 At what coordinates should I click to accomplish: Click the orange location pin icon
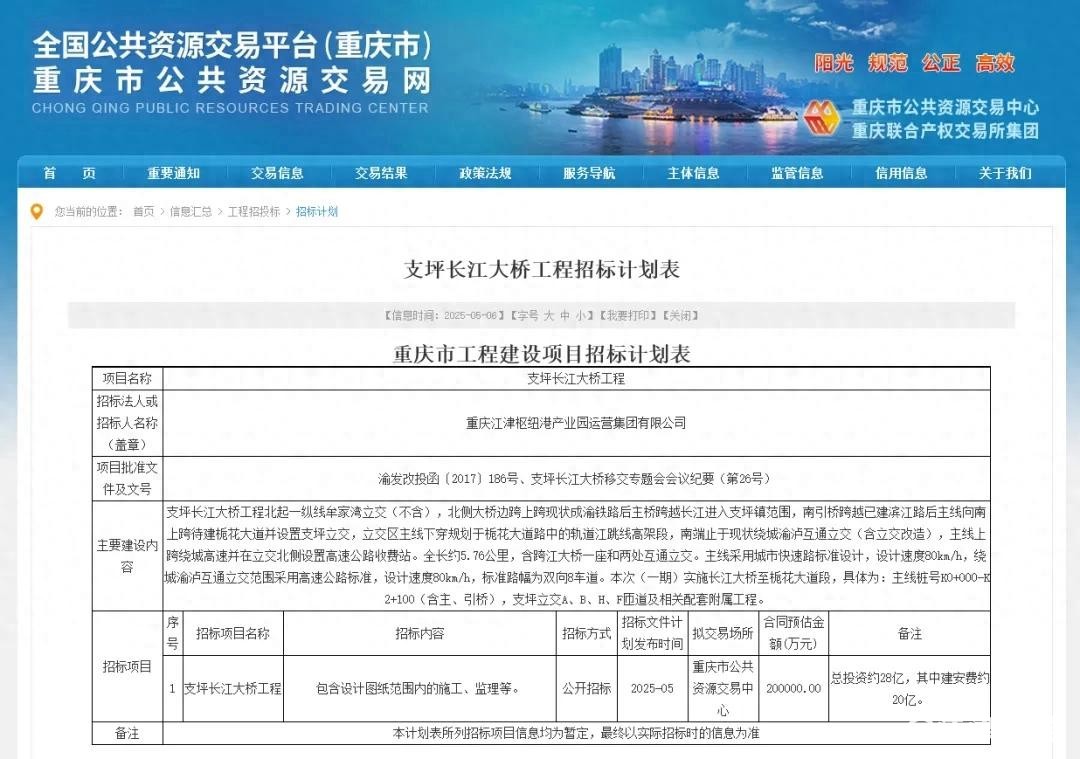37,211
